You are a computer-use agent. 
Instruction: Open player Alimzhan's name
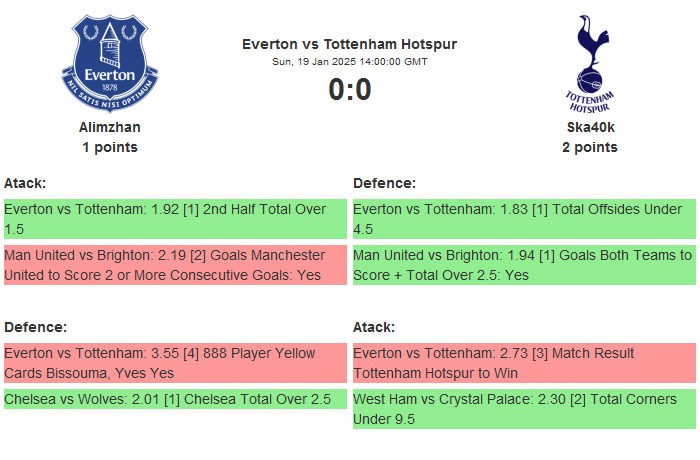pos(110,127)
